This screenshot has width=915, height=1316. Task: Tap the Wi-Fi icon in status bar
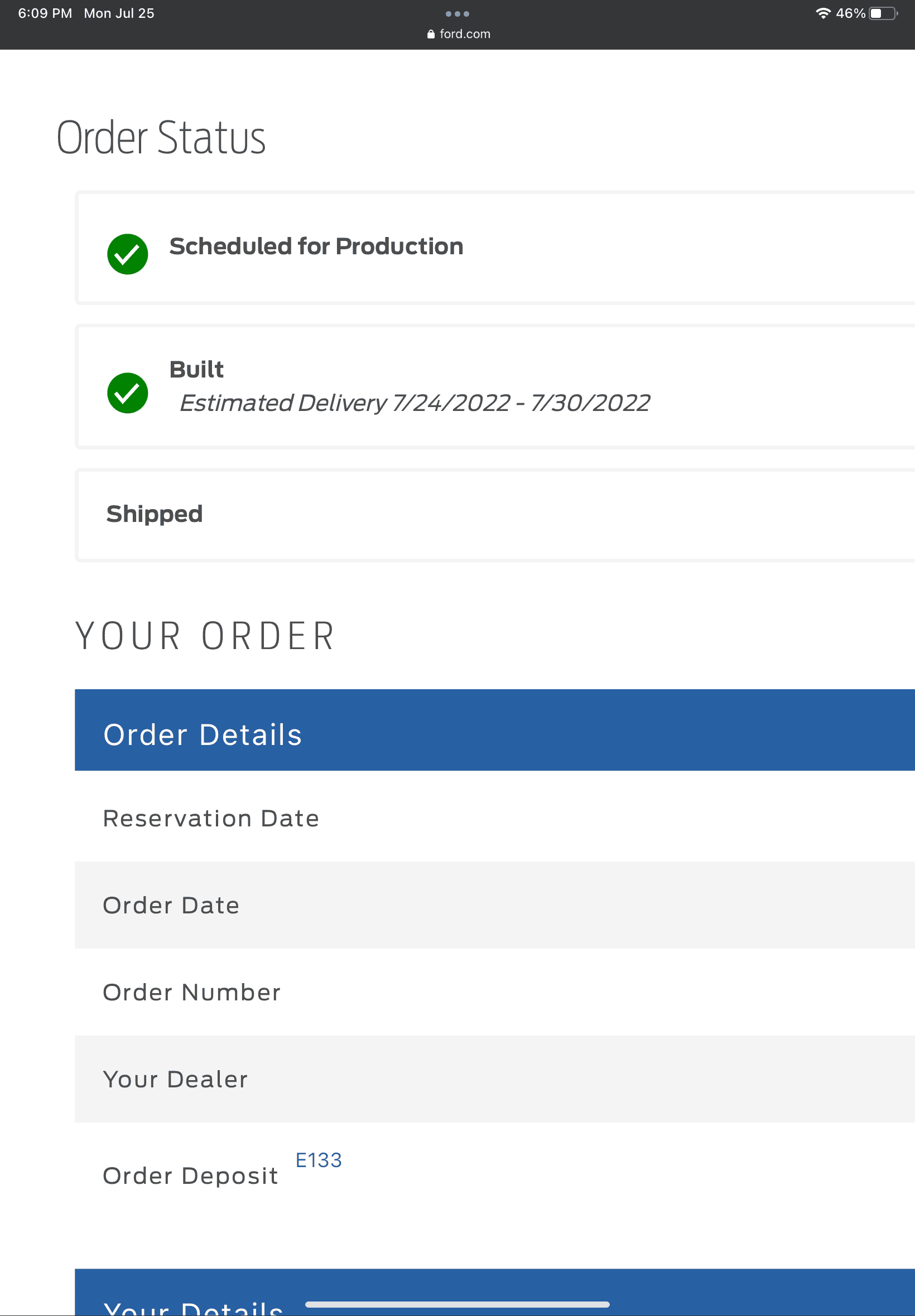[x=823, y=13]
